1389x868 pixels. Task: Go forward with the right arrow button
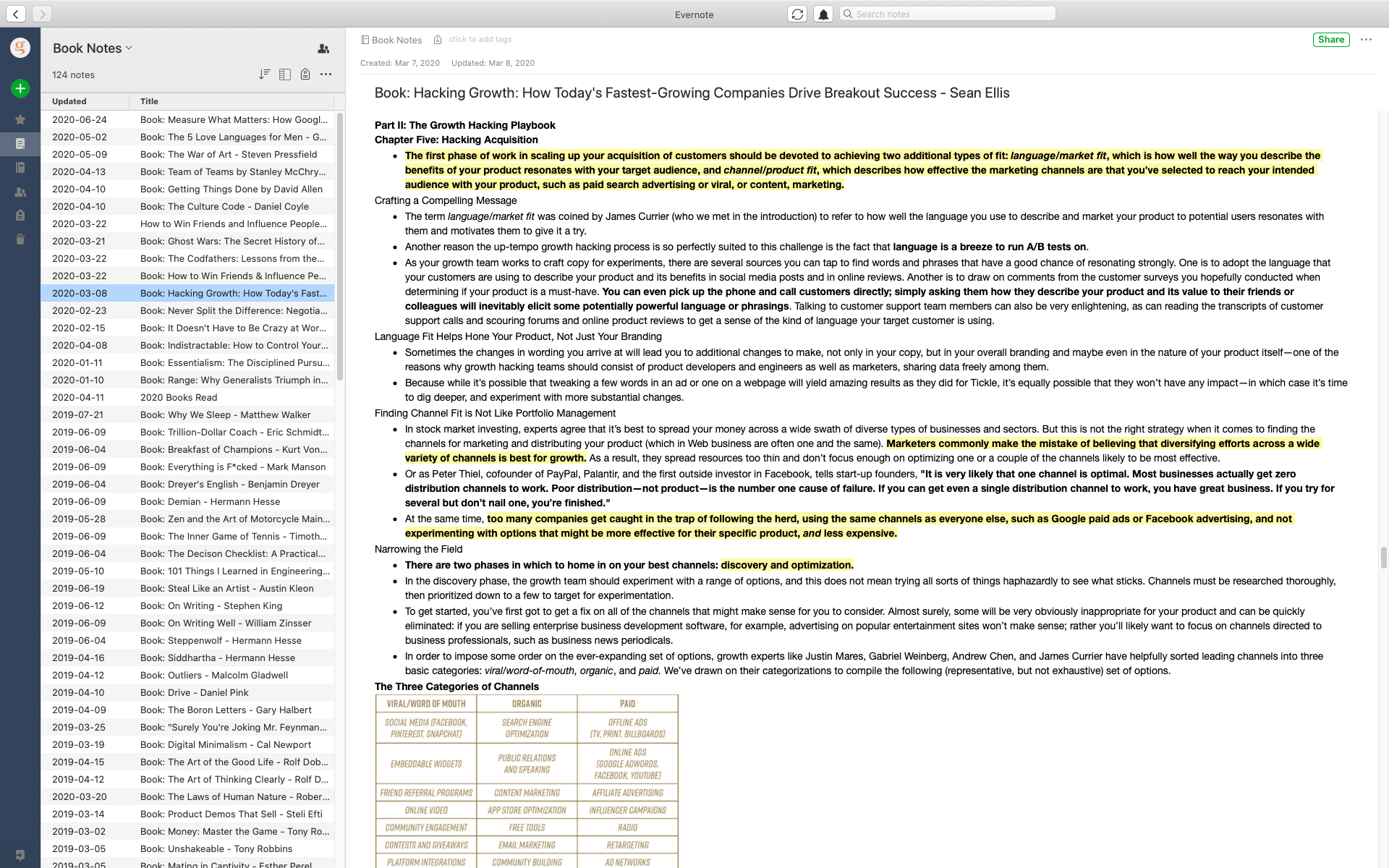point(42,14)
